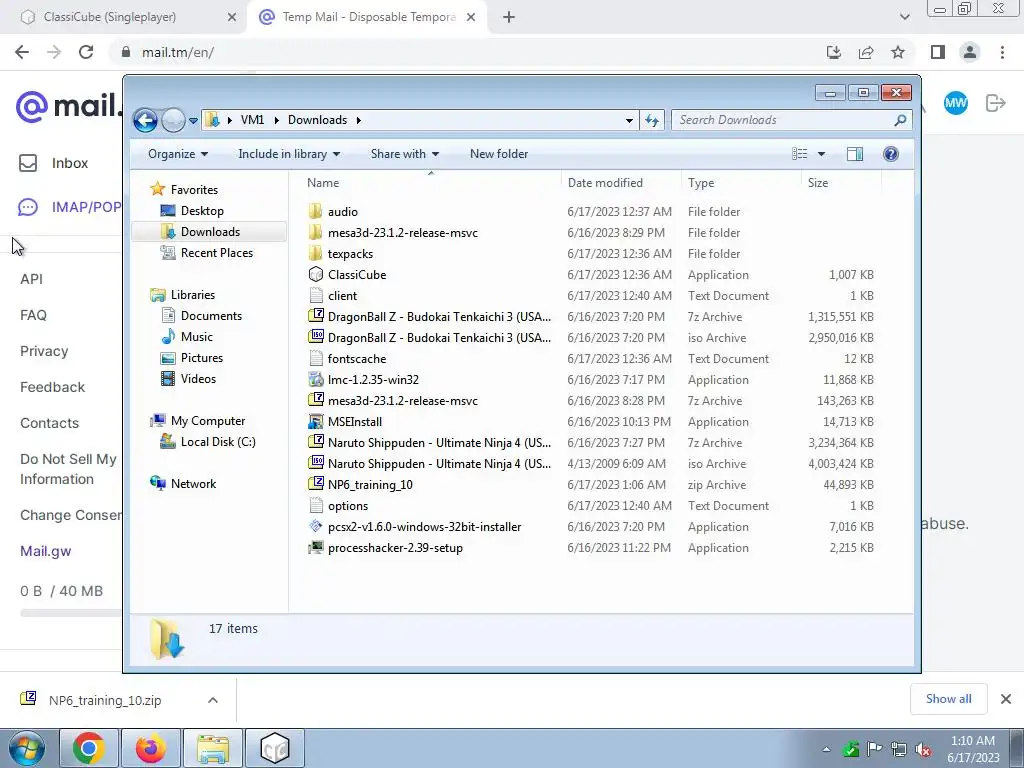Open the FAQ link in mail.tm

coord(33,315)
